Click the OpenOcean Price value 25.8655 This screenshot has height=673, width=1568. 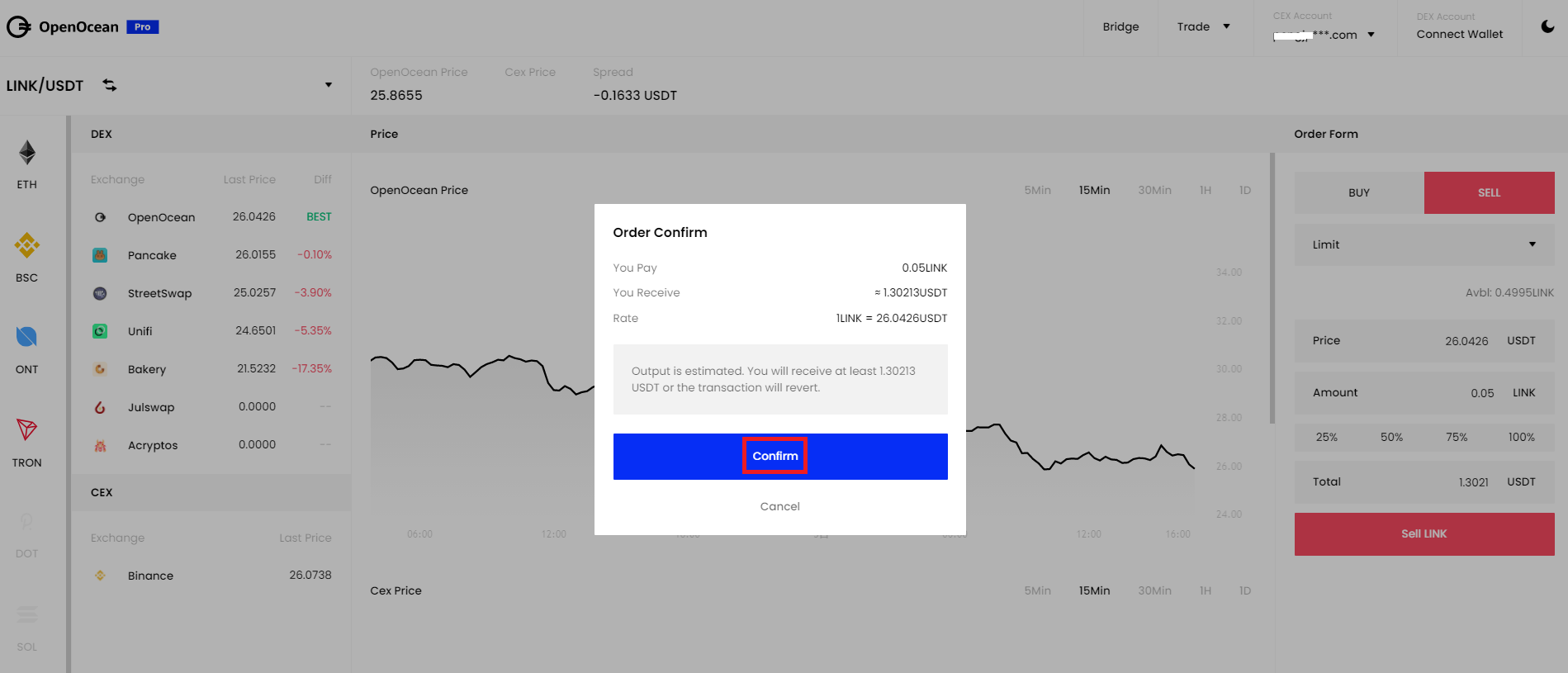[x=396, y=95]
